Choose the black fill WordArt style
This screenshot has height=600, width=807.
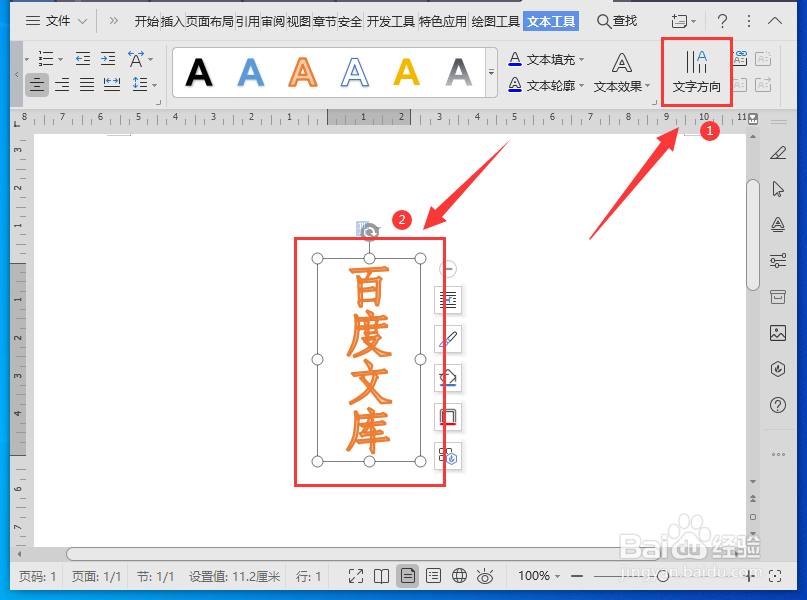199,73
